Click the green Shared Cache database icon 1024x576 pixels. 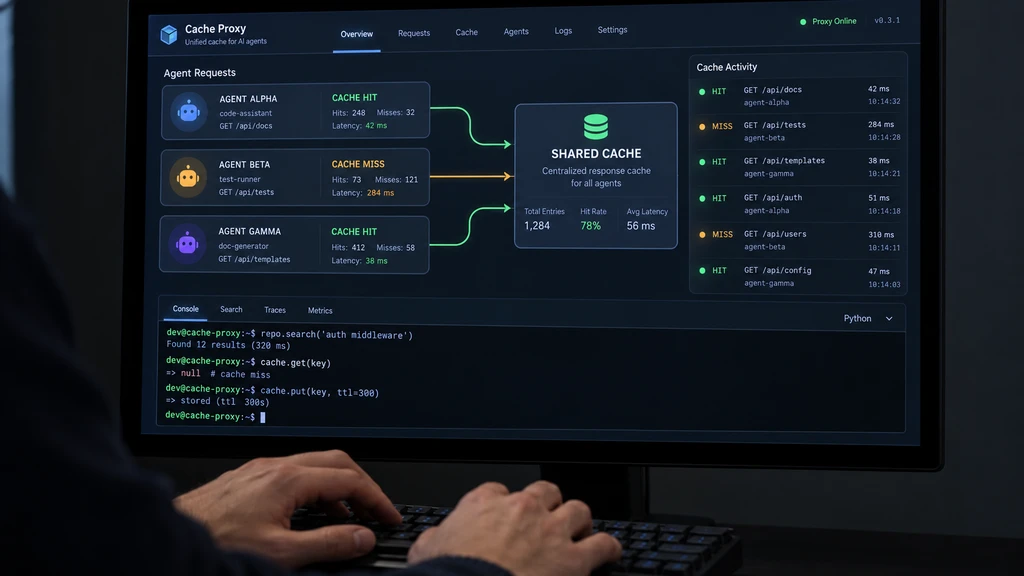click(596, 127)
